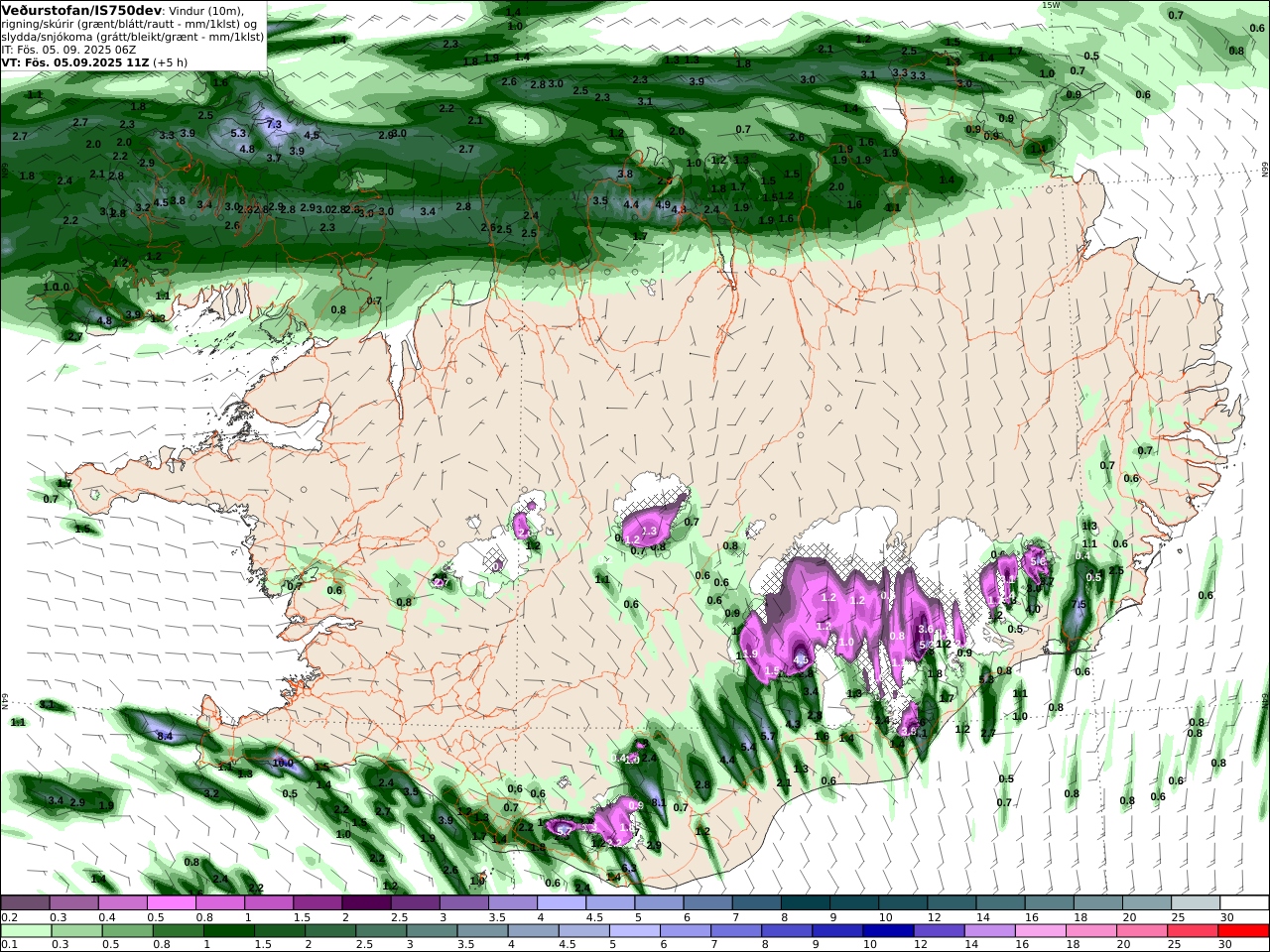Click the bright magenta swatch between 0.5 and 0.8
Image resolution: width=1270 pixels, height=952 pixels.
pos(173,902)
